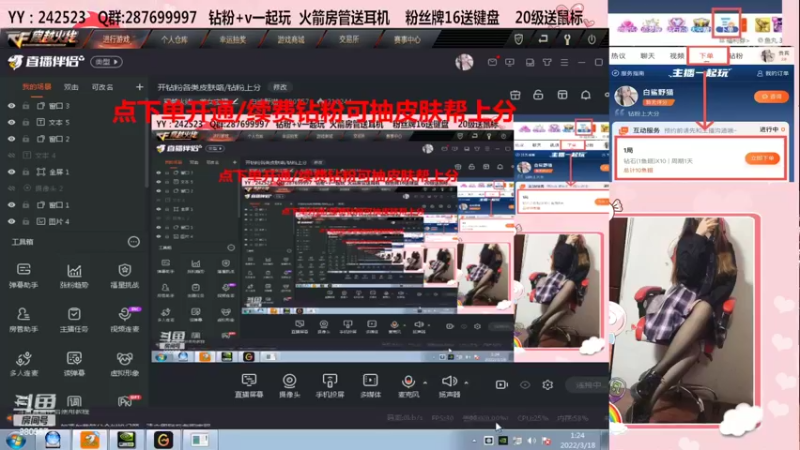Expand toolbox more options circle button

(134, 242)
